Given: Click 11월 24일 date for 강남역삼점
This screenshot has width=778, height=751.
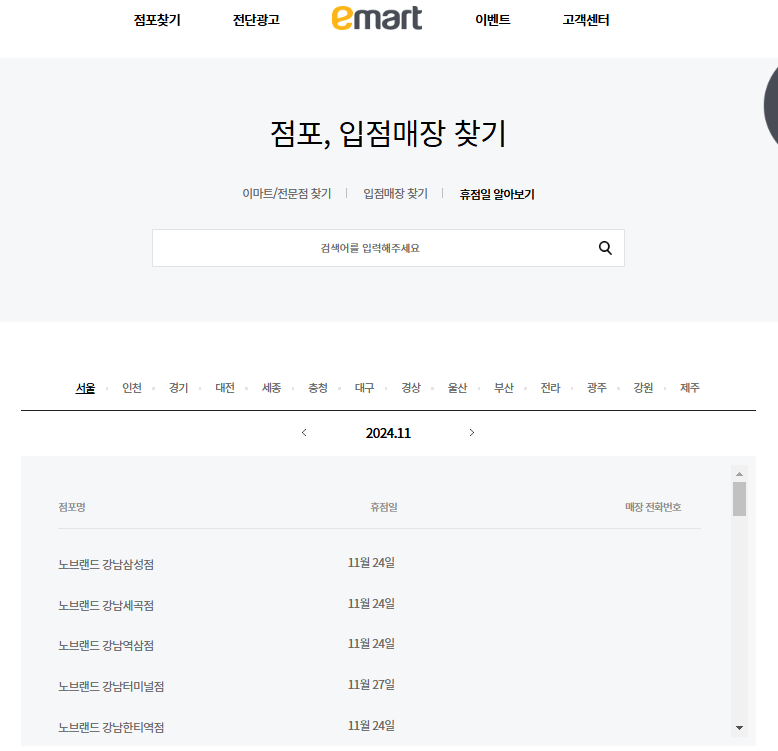Looking at the screenshot, I should pyautogui.click(x=371, y=644).
